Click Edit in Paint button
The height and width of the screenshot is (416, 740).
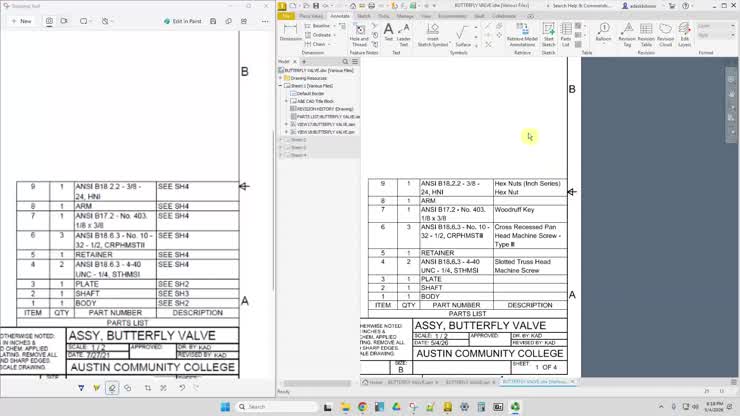183,21
